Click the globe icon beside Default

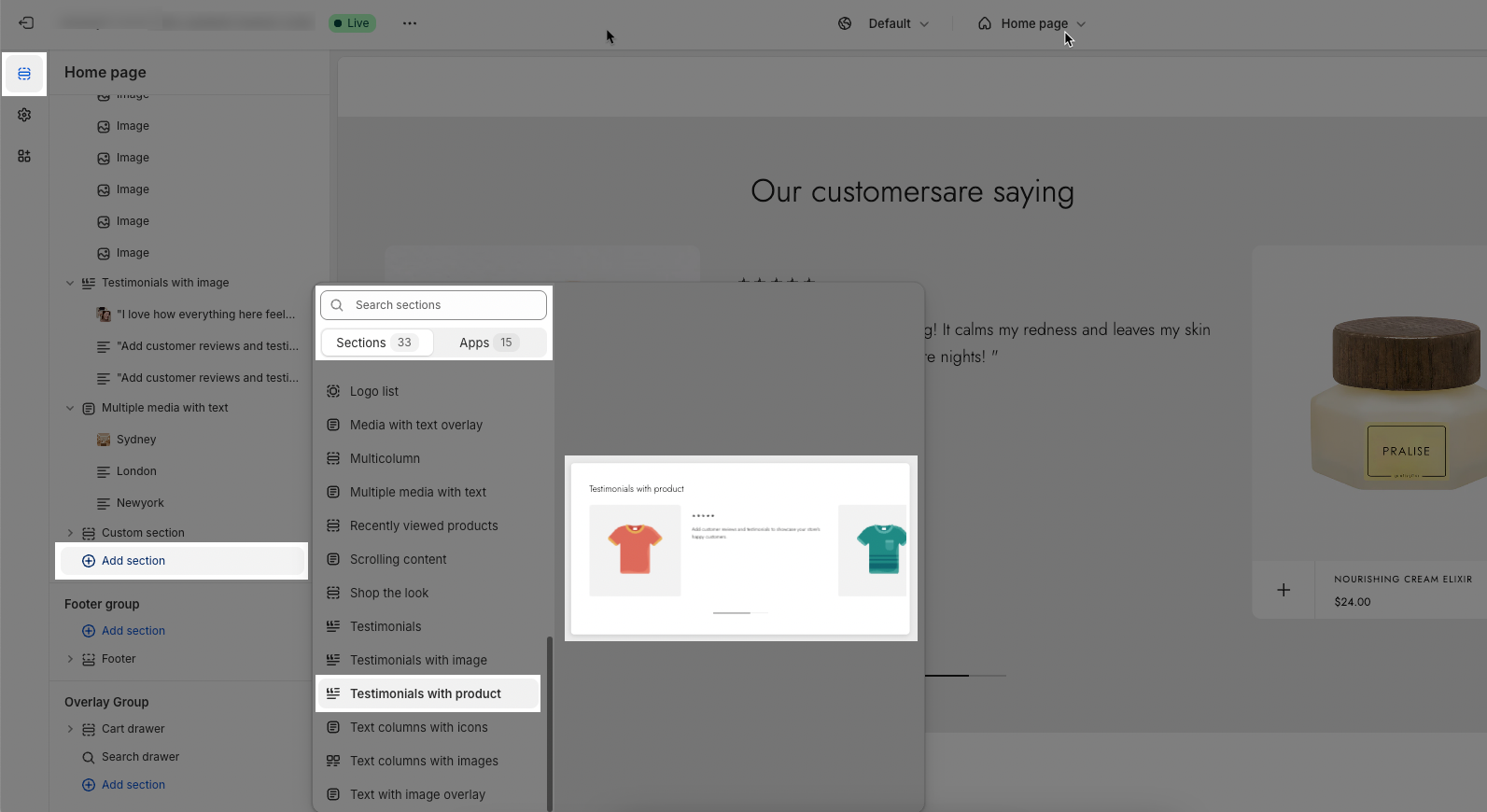[x=845, y=23]
